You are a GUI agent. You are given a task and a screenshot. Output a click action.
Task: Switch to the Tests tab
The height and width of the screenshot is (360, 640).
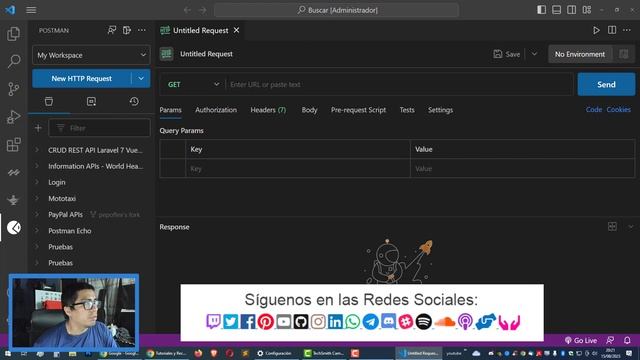coord(407,110)
